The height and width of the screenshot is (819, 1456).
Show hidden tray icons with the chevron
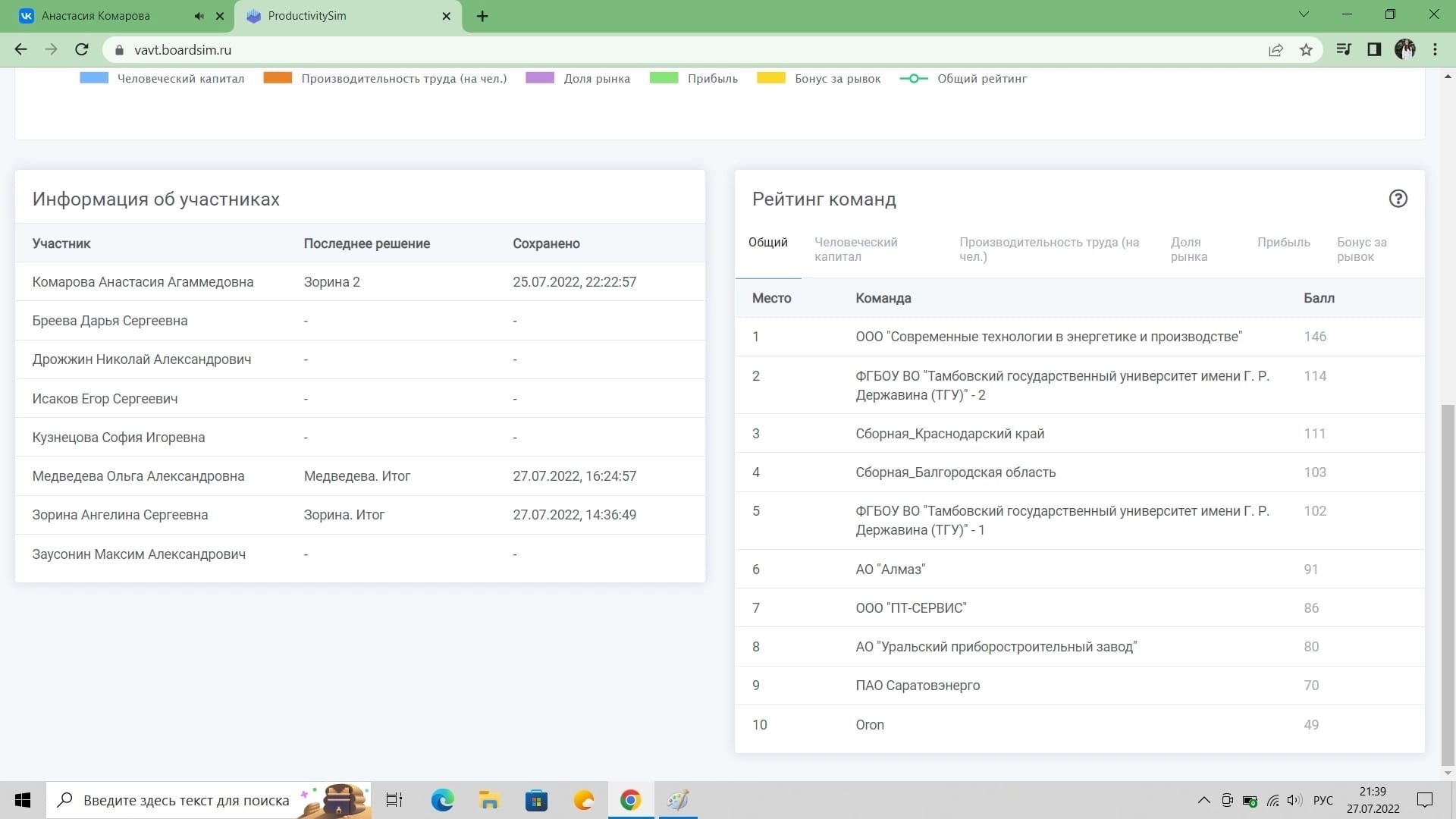[1203, 800]
